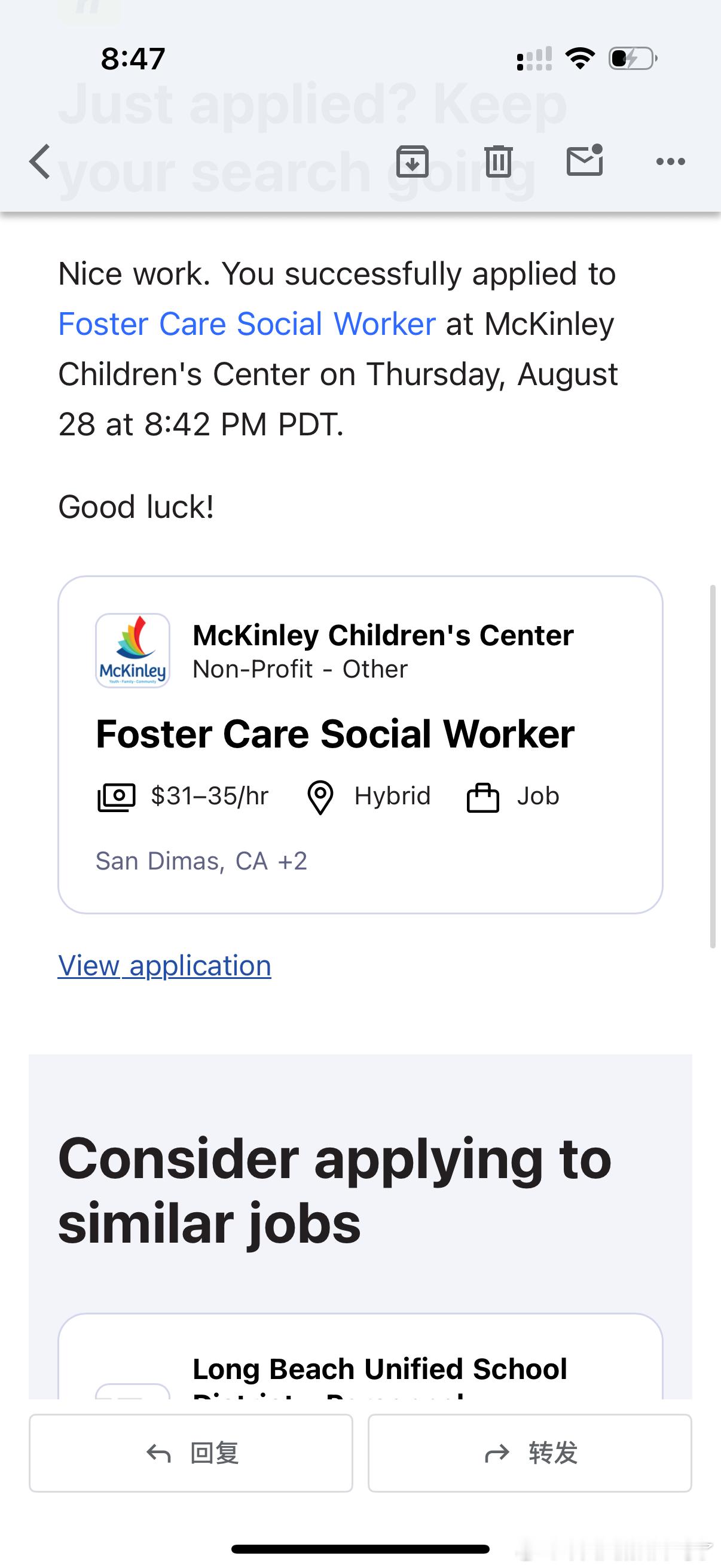Click the Job briefcase icon

click(x=483, y=798)
